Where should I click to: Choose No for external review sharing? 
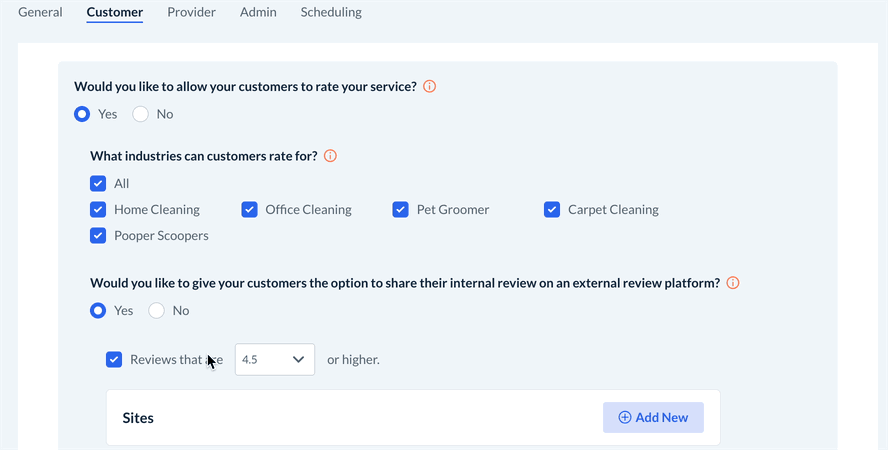157,311
